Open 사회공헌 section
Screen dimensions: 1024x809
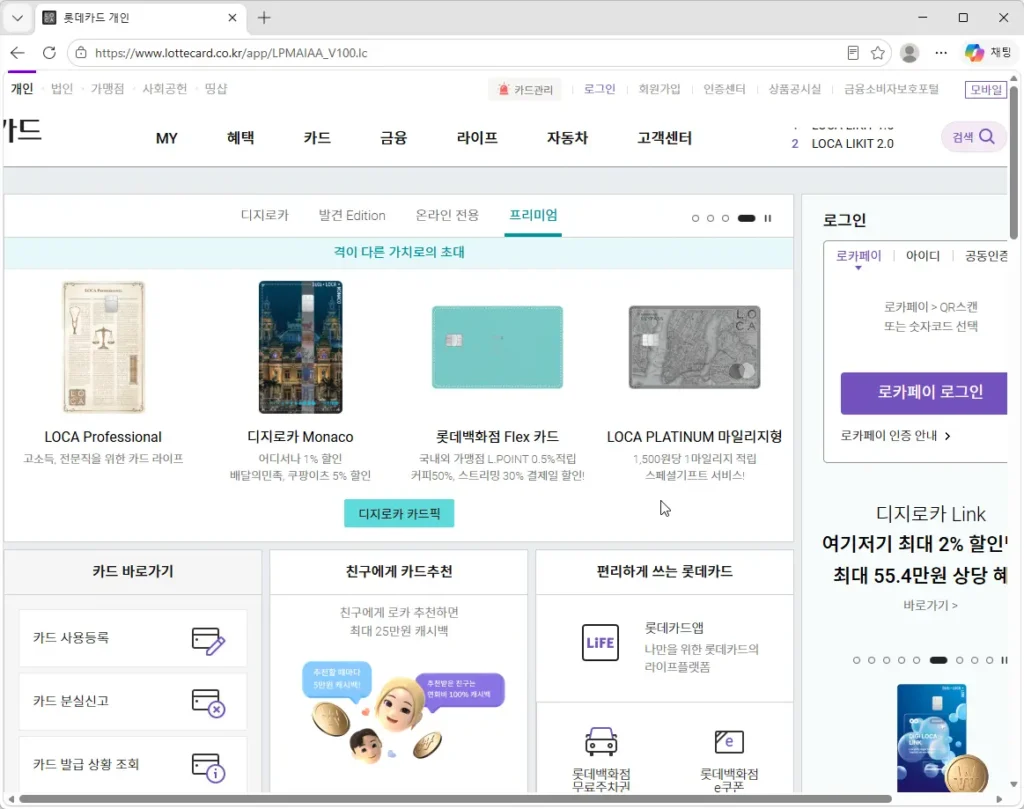point(165,89)
